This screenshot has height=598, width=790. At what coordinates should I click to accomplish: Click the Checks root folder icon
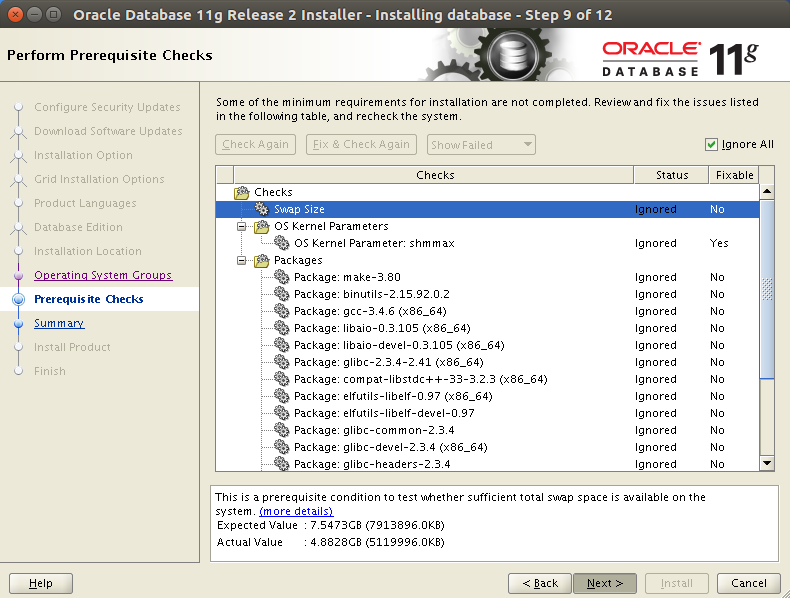[x=242, y=192]
